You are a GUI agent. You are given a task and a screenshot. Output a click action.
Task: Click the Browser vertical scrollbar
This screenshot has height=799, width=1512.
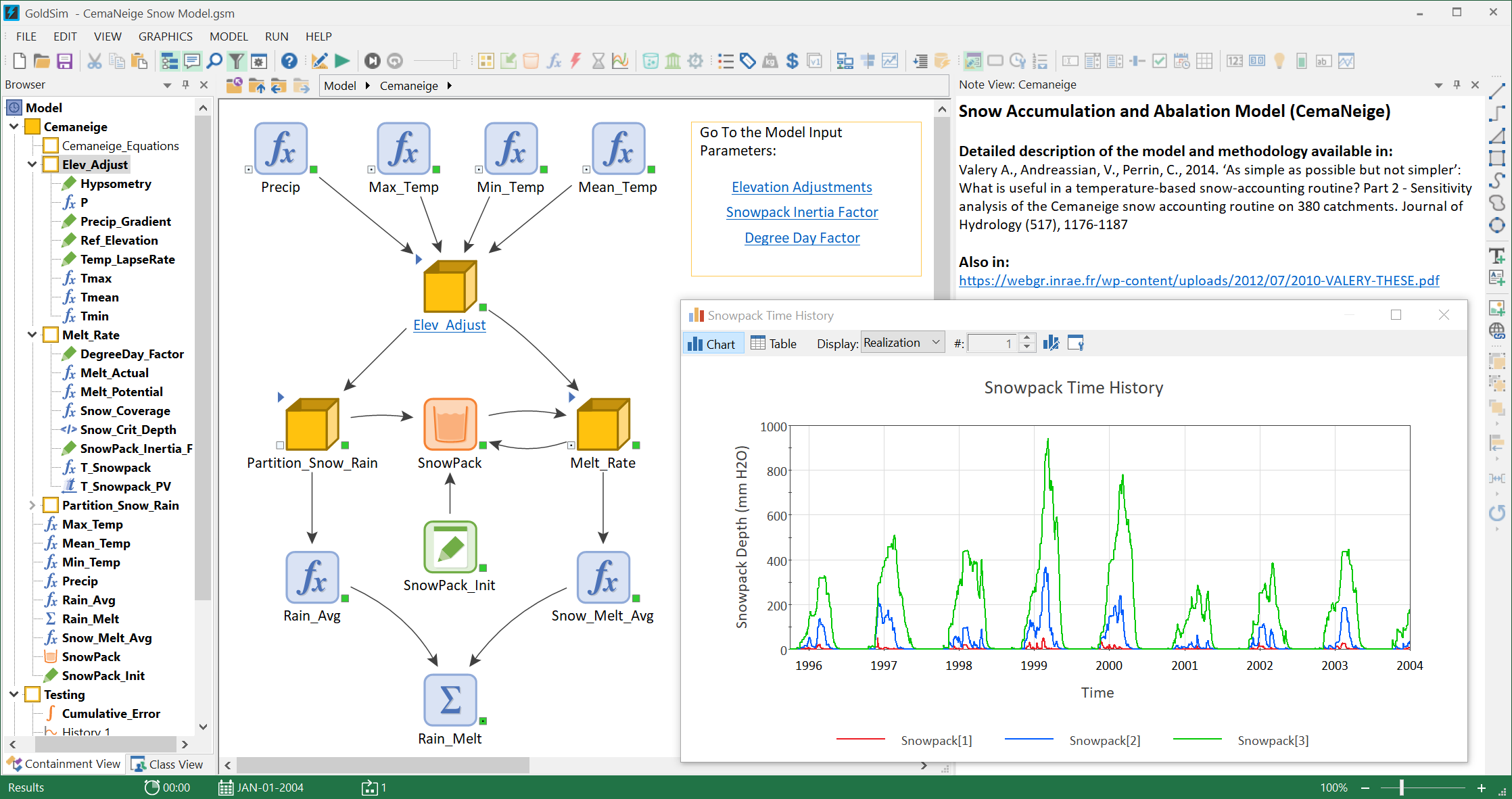tap(202, 358)
